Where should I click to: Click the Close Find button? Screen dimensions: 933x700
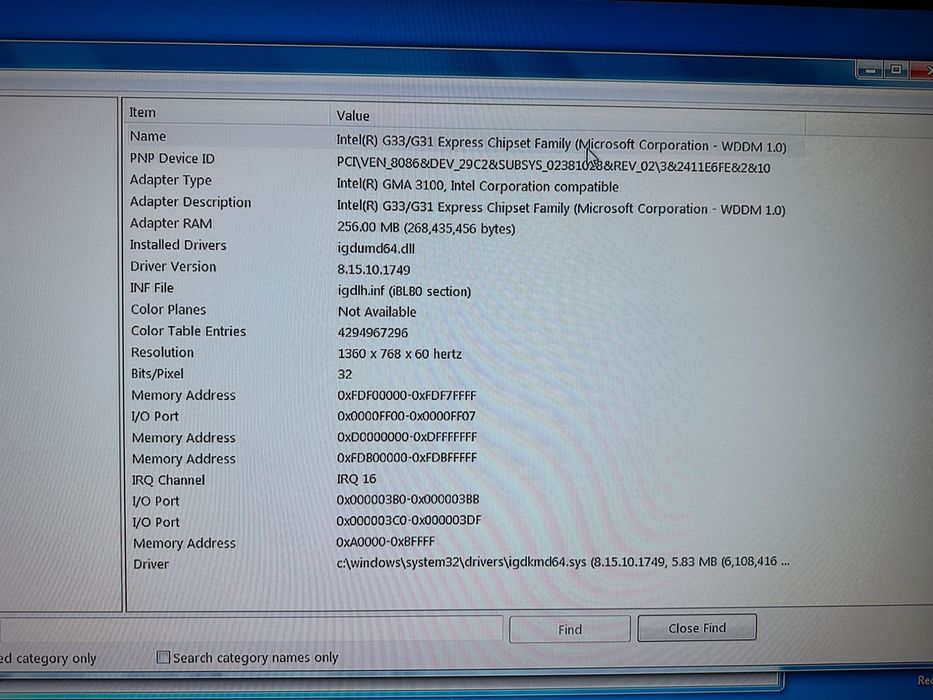(x=697, y=628)
